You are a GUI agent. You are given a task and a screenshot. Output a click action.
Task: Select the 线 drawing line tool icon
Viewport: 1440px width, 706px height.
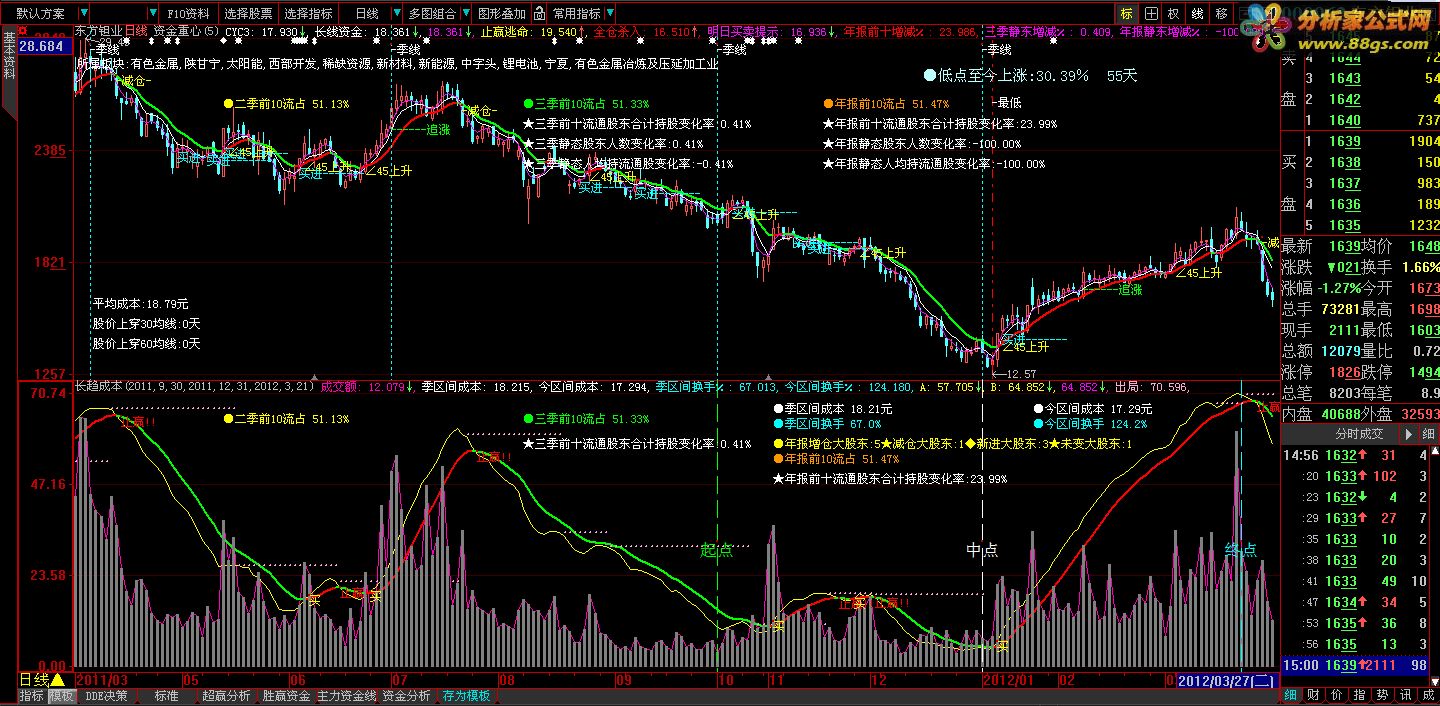click(x=1198, y=14)
